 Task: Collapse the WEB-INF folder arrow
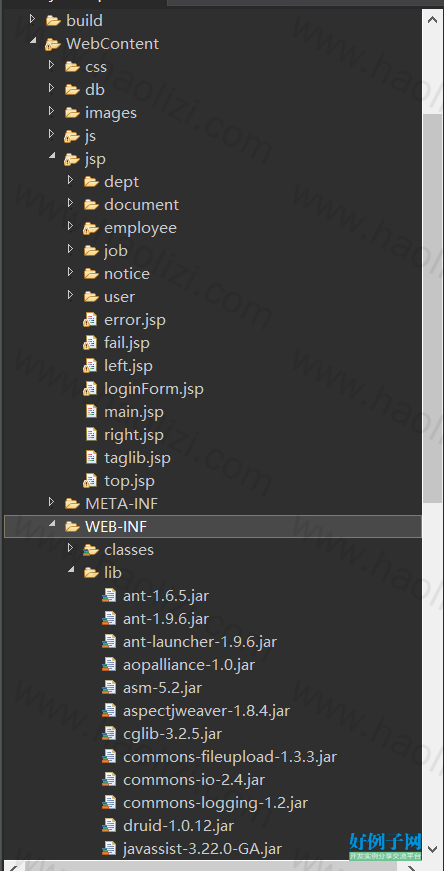[52, 524]
